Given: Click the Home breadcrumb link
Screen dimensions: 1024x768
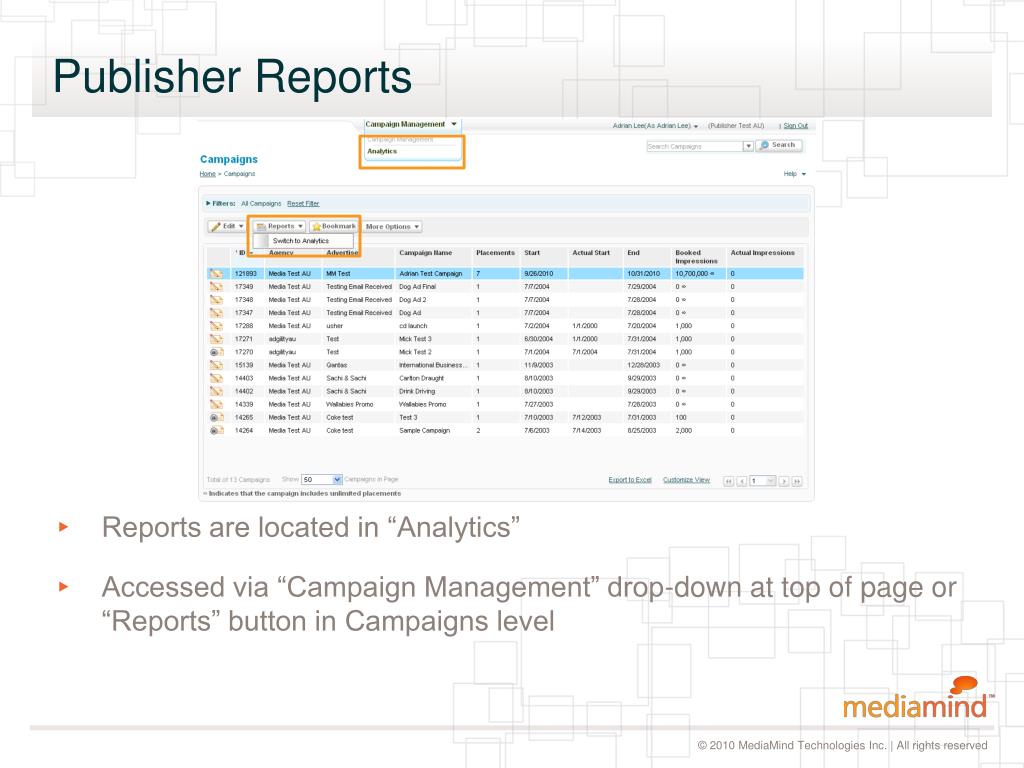Looking at the screenshot, I should [207, 174].
